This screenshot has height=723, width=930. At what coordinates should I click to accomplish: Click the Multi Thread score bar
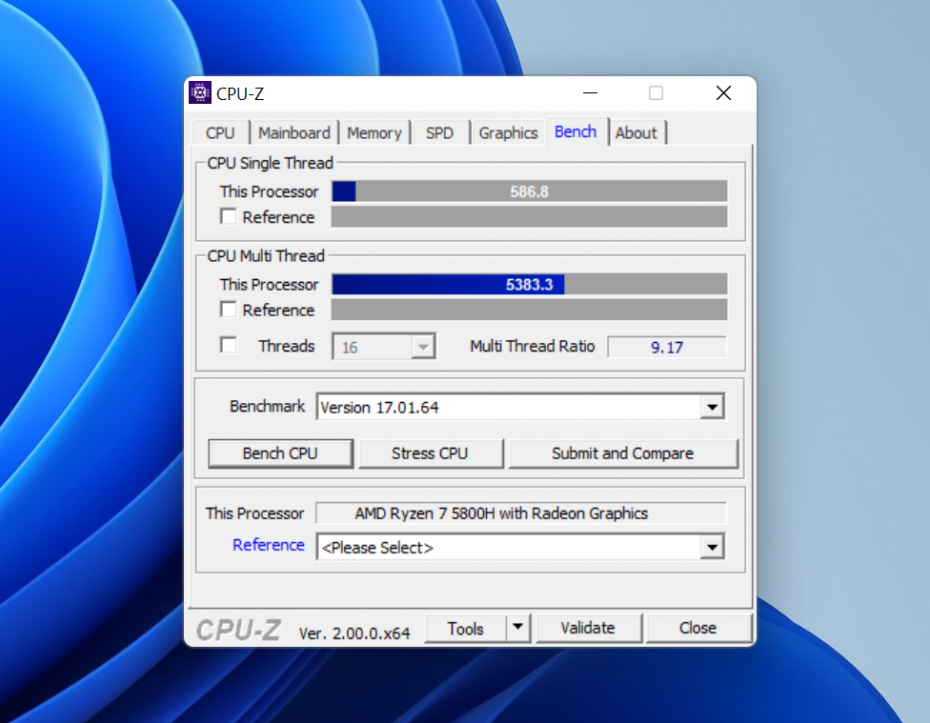(529, 284)
